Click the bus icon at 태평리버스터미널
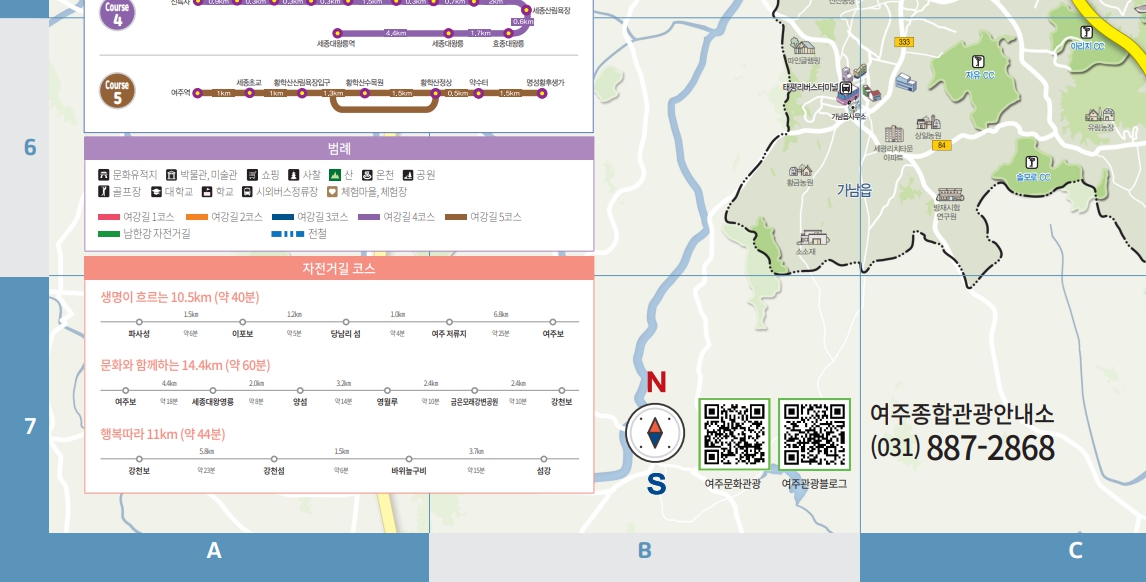1146x582 pixels. [x=846, y=88]
